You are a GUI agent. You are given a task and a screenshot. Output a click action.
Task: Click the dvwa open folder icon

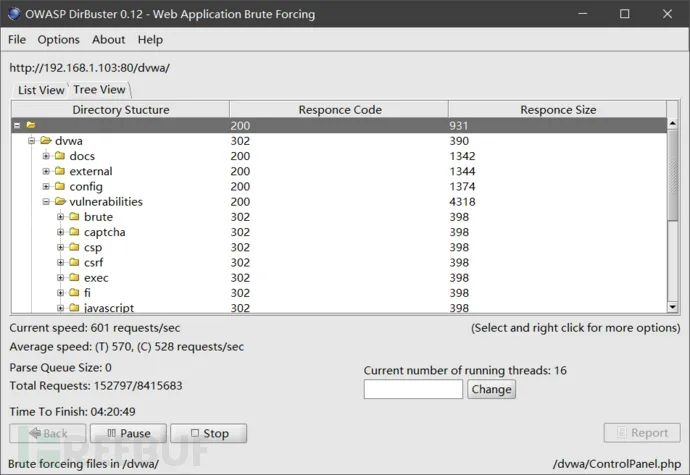pyautogui.click(x=46, y=140)
